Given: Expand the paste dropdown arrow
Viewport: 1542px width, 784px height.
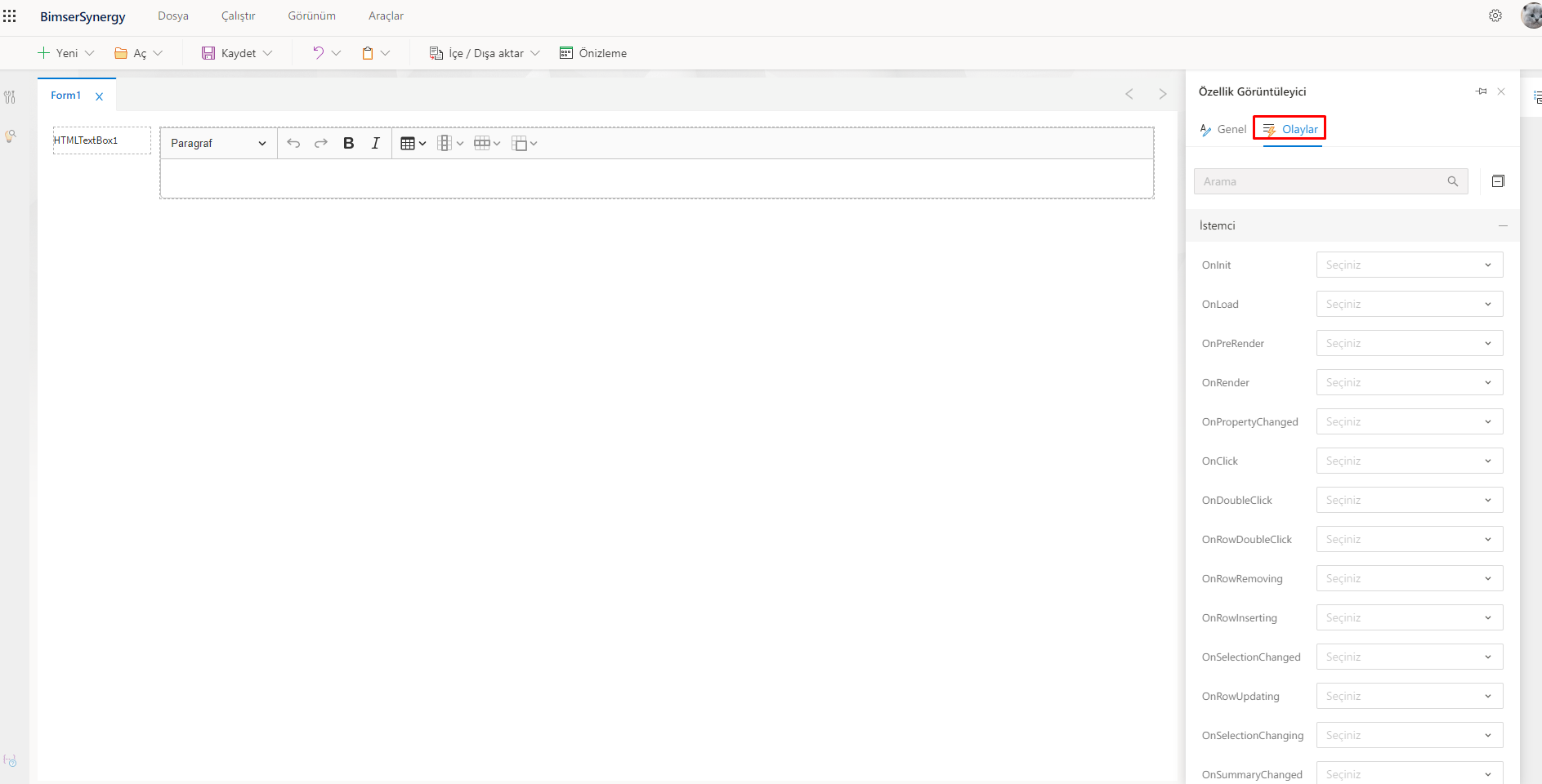Looking at the screenshot, I should point(386,53).
